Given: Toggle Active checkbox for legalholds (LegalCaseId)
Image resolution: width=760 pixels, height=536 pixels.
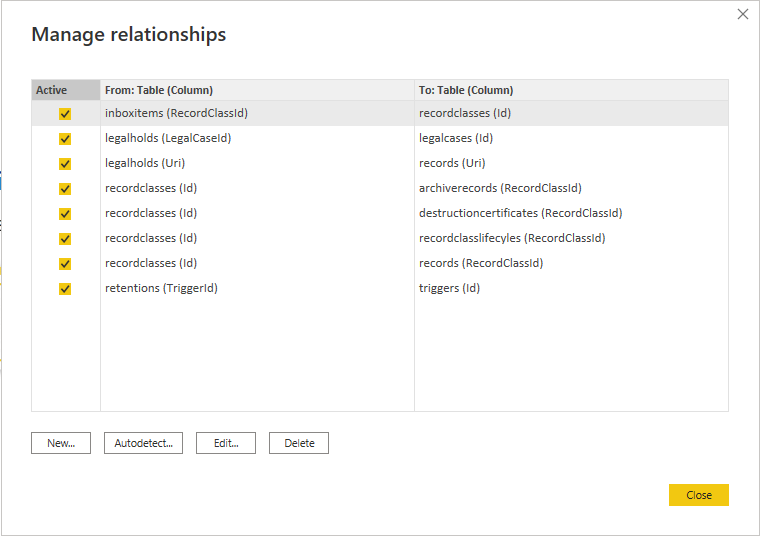Looking at the screenshot, I should 65,139.
